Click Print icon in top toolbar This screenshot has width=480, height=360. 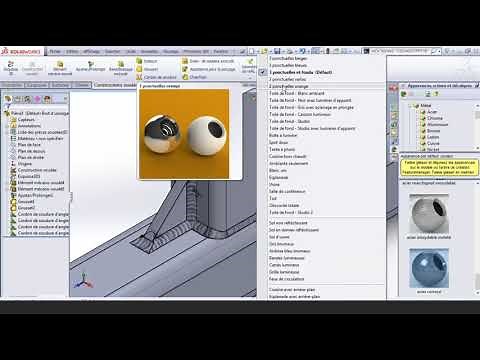coord(289,51)
